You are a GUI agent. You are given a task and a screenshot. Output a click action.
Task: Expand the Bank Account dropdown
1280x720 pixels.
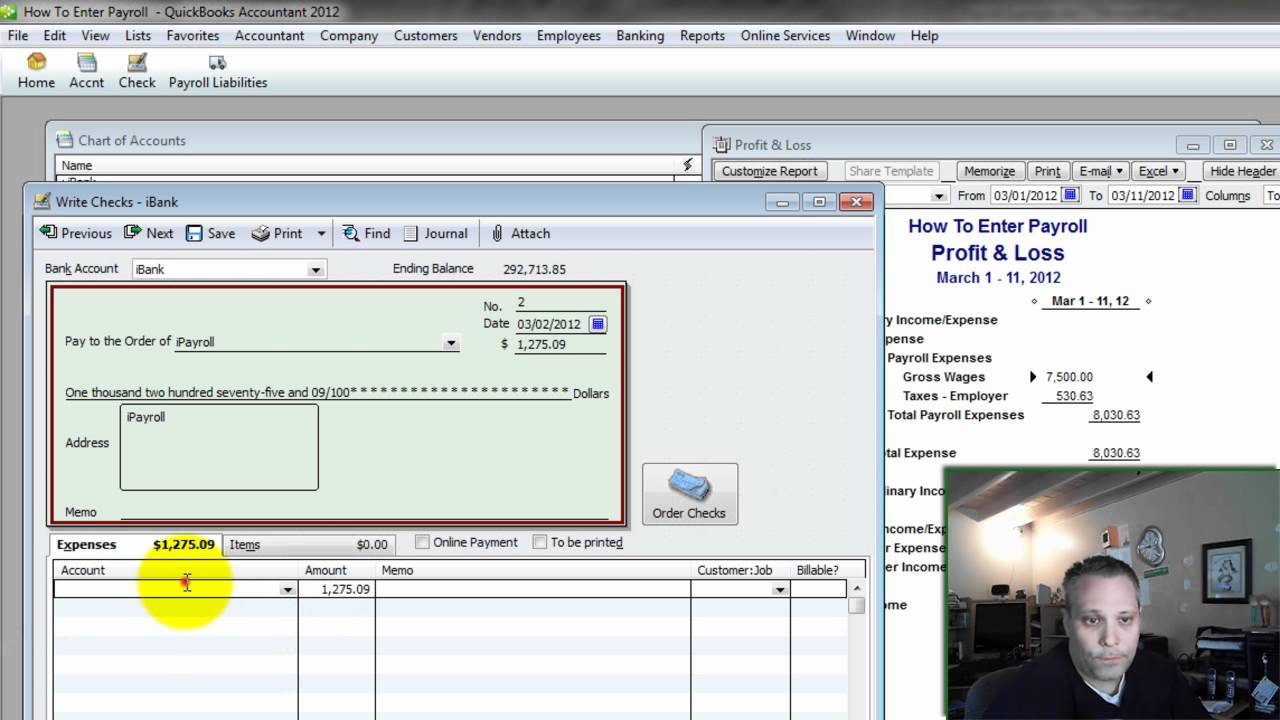315,270
